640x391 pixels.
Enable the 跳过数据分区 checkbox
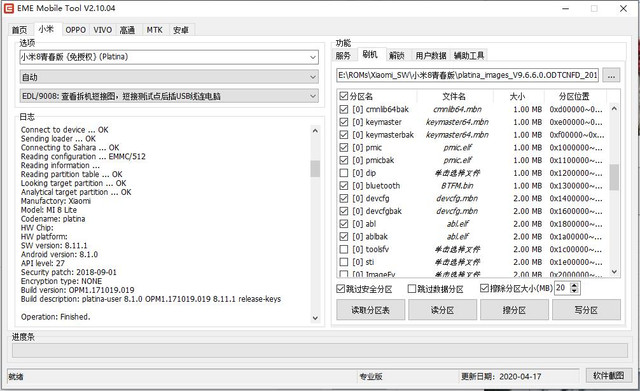point(412,289)
